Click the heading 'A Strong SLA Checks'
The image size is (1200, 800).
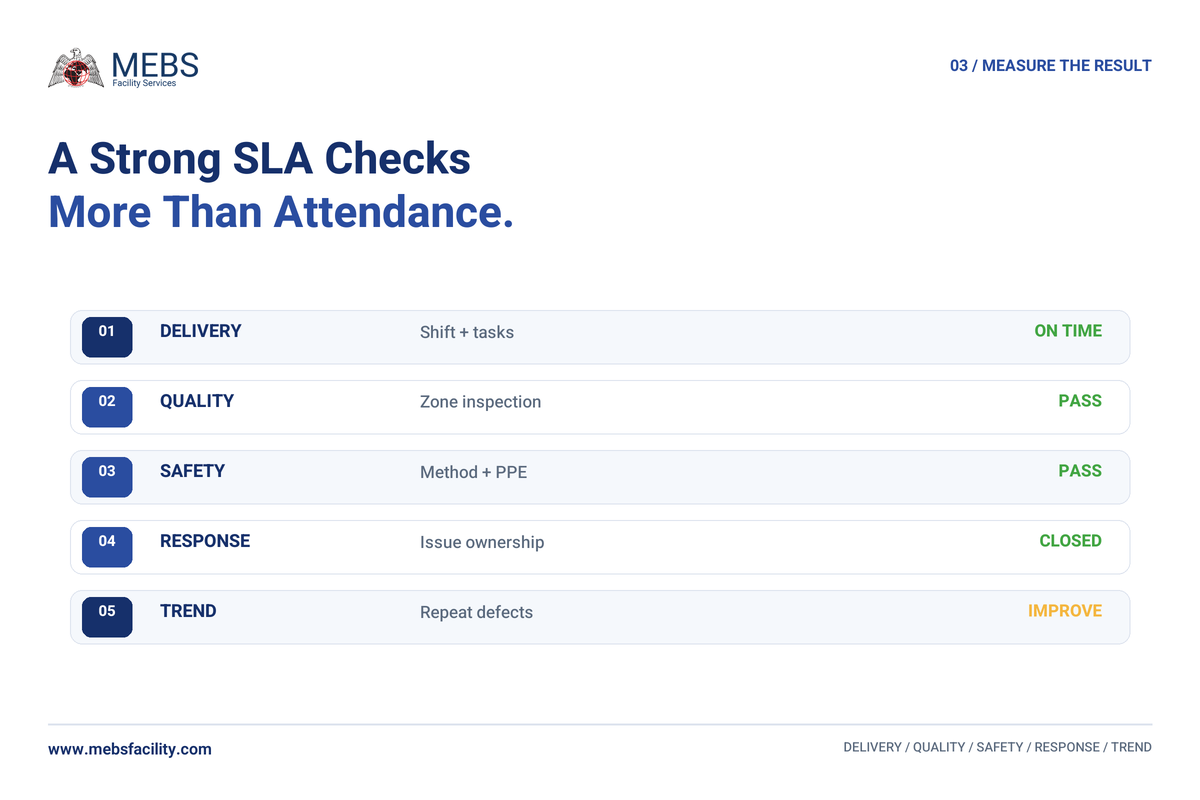[260, 159]
